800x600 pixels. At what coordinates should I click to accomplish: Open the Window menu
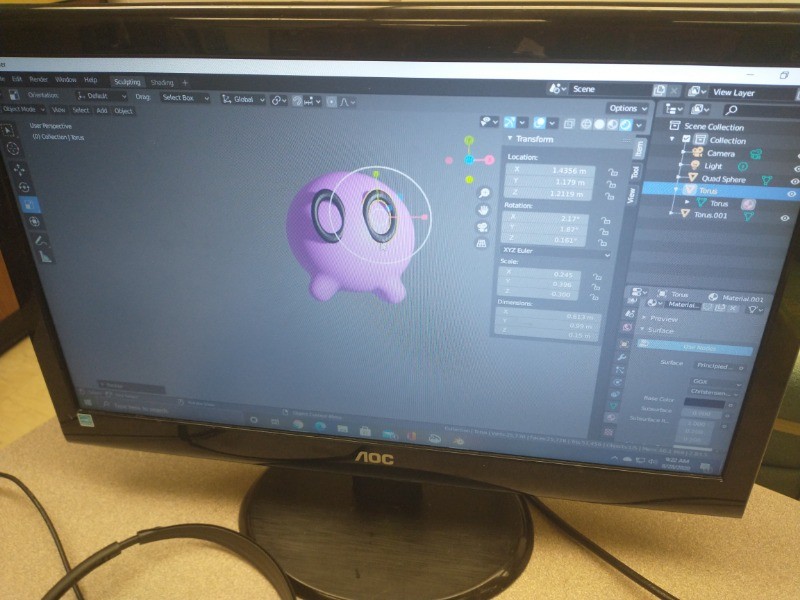pyautogui.click(x=65, y=80)
